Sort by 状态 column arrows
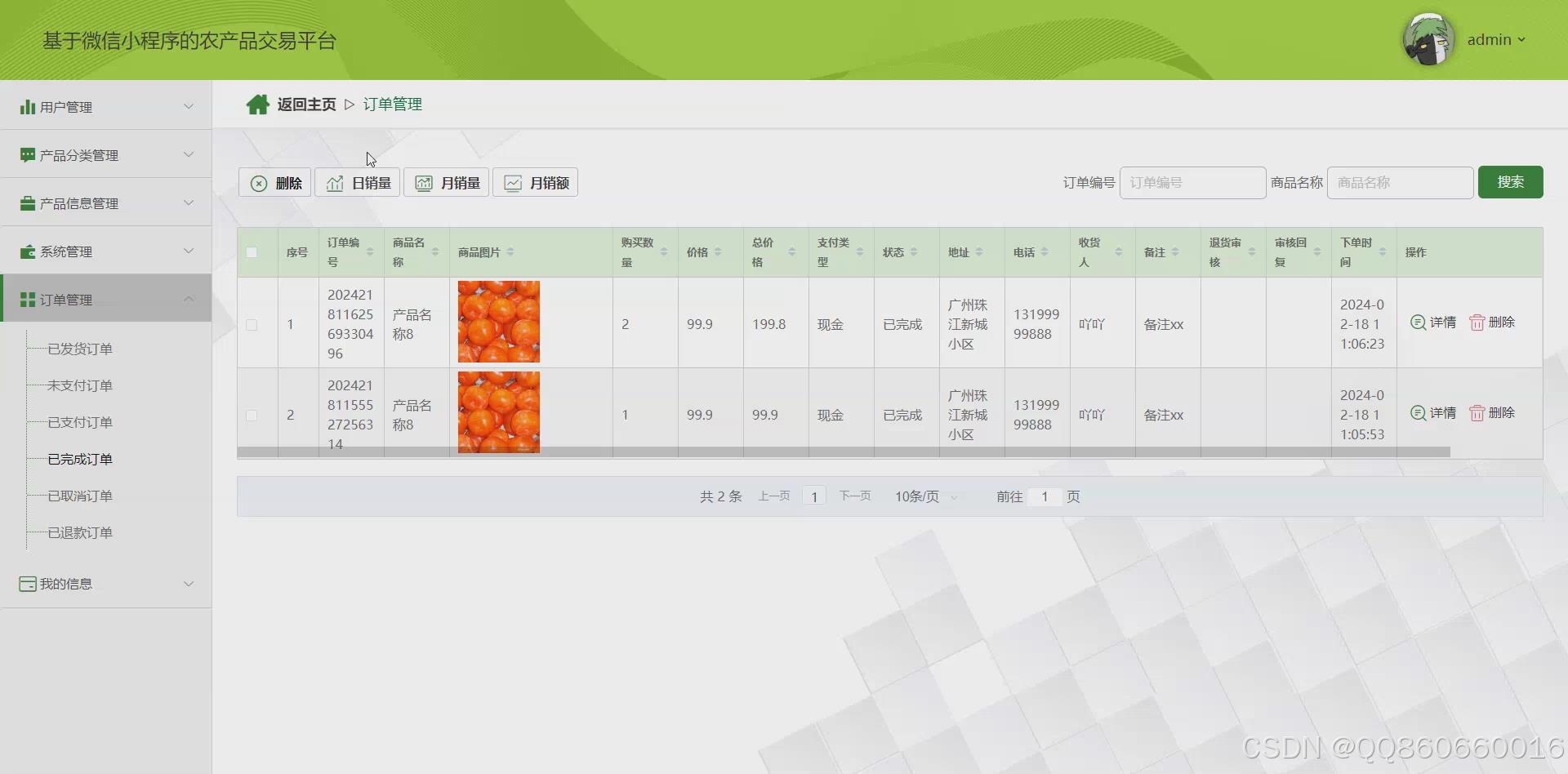1568x774 pixels. [914, 252]
